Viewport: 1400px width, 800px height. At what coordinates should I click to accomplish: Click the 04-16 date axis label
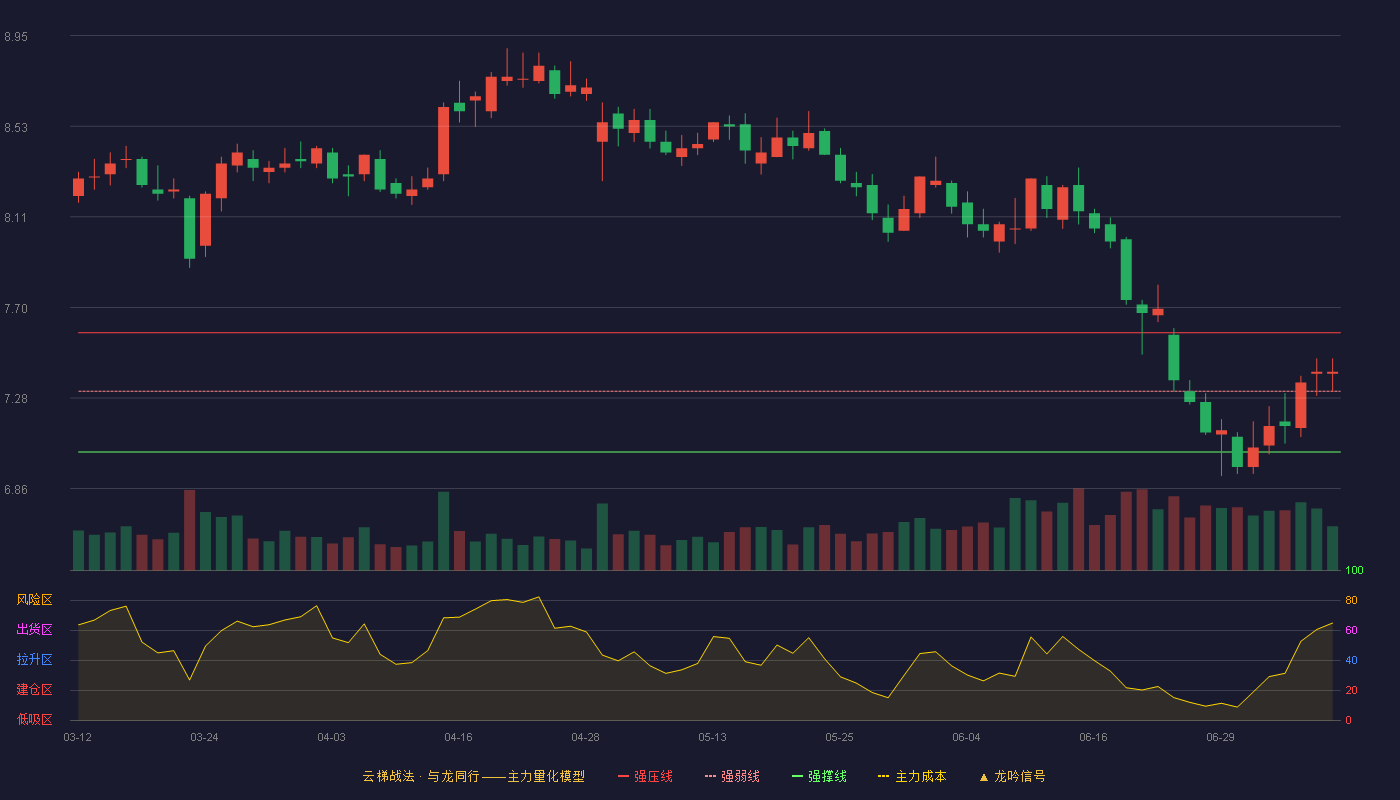458,737
